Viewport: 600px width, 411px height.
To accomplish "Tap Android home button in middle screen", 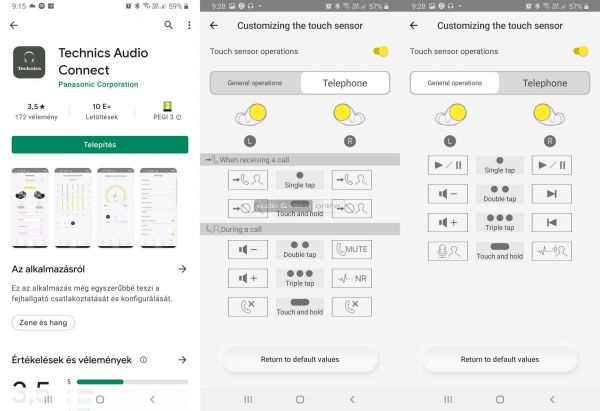I will click(300, 400).
